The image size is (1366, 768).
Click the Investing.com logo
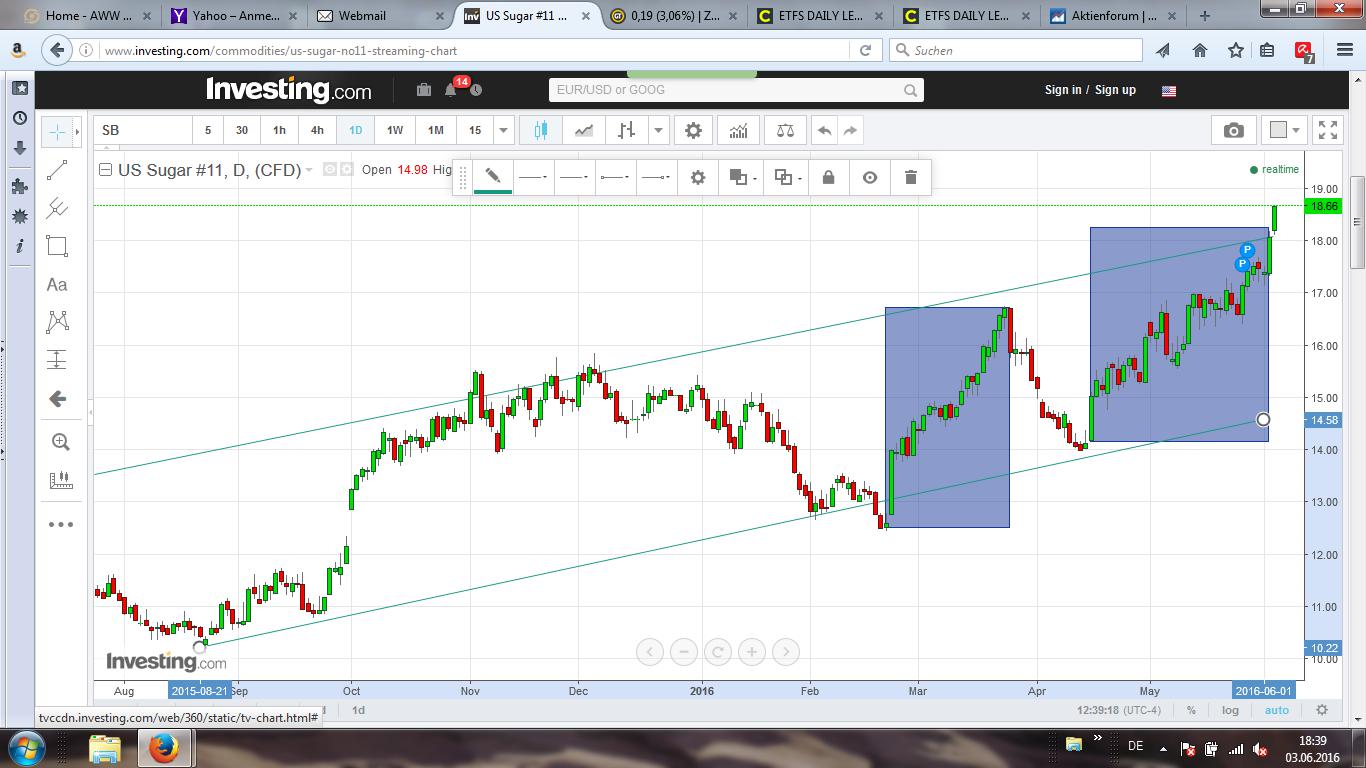click(288, 90)
